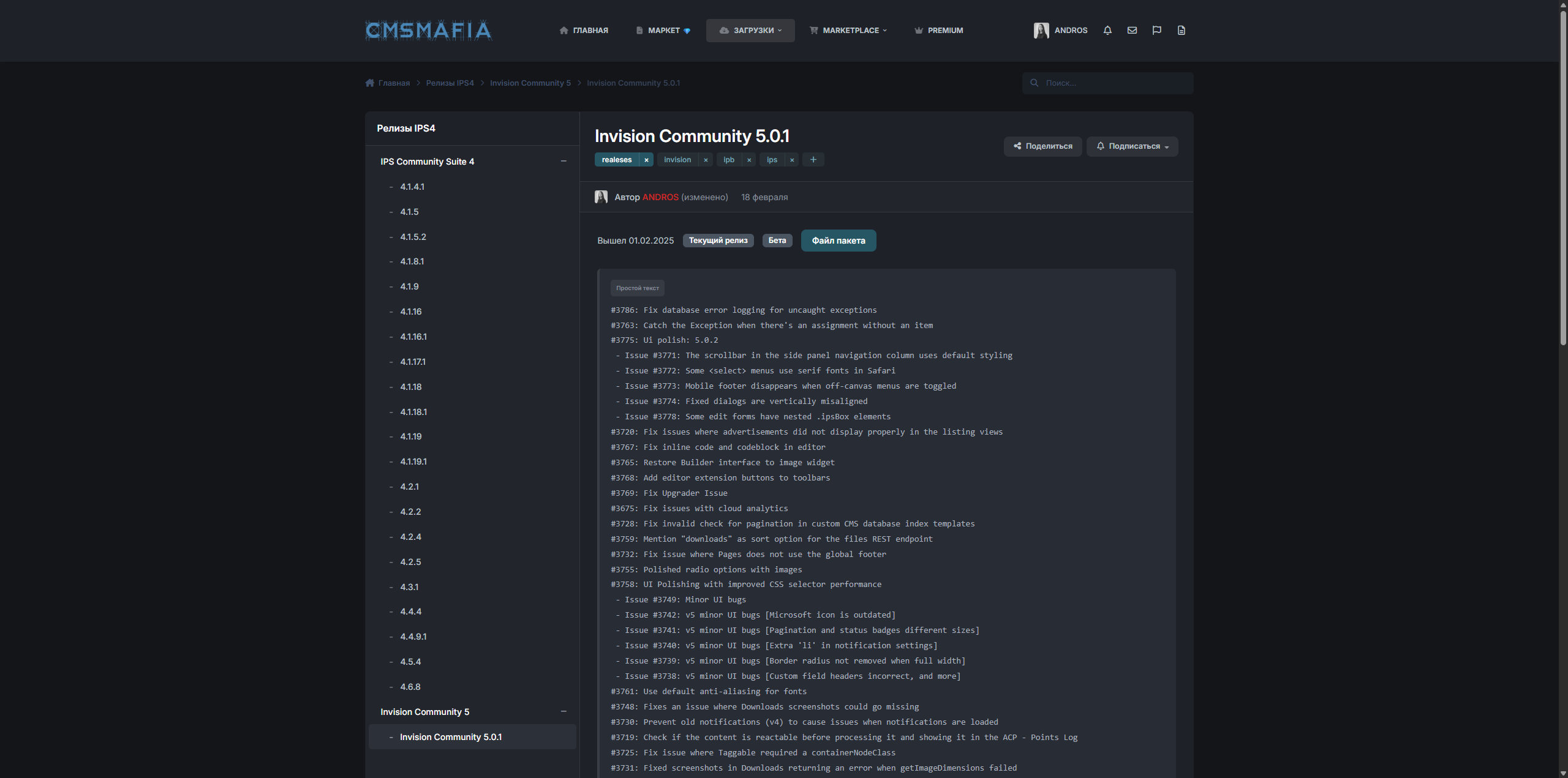This screenshot has height=778, width=1568.
Task: Select version 4.2.4 in sidebar
Action: point(410,537)
